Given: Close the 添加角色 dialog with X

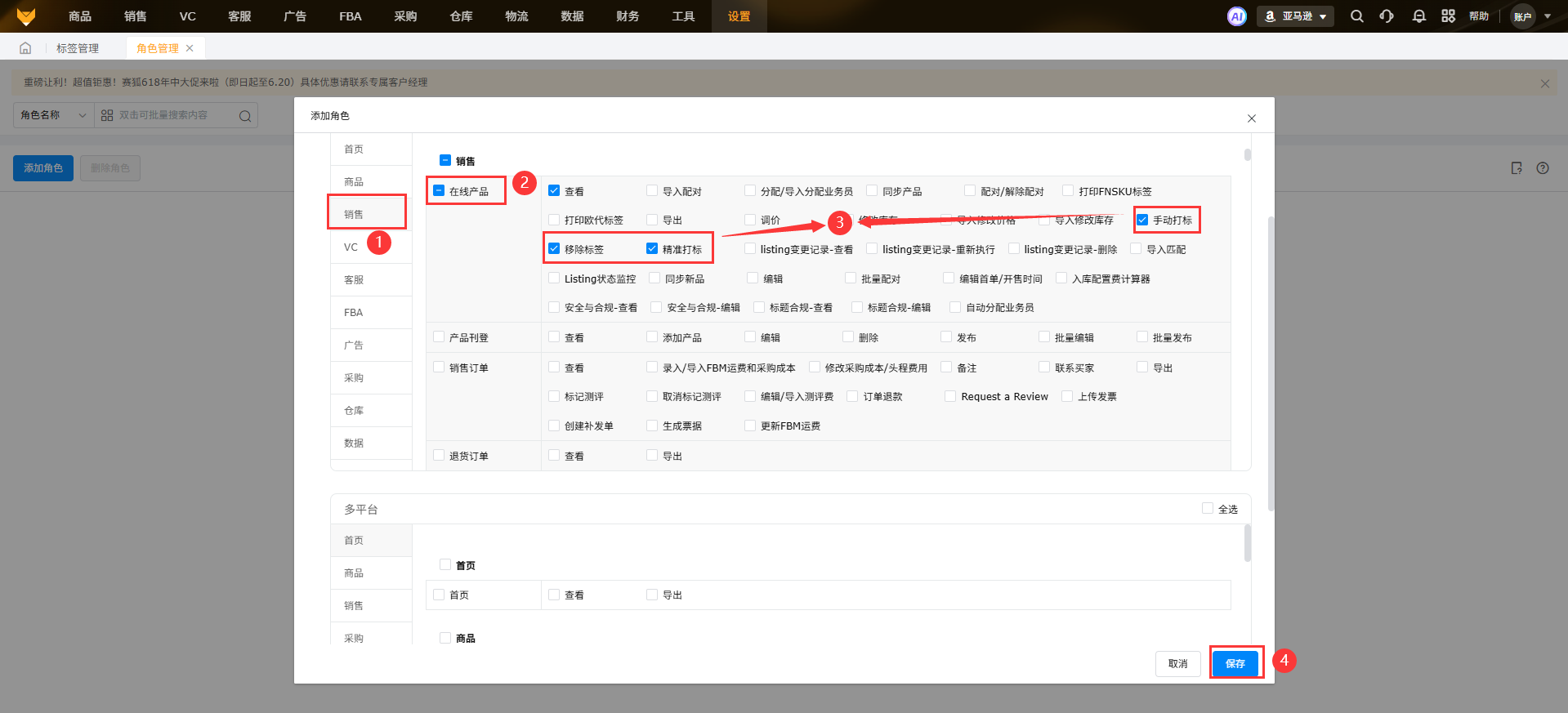Looking at the screenshot, I should 1251,118.
